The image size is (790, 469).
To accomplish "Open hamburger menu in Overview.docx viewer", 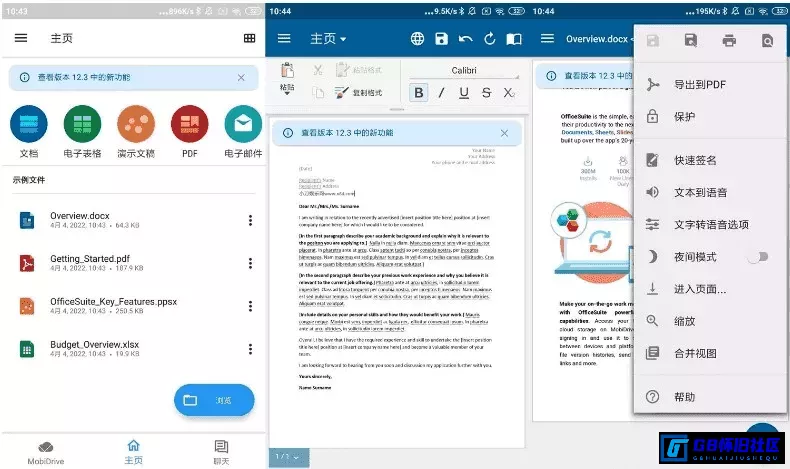I will point(548,39).
